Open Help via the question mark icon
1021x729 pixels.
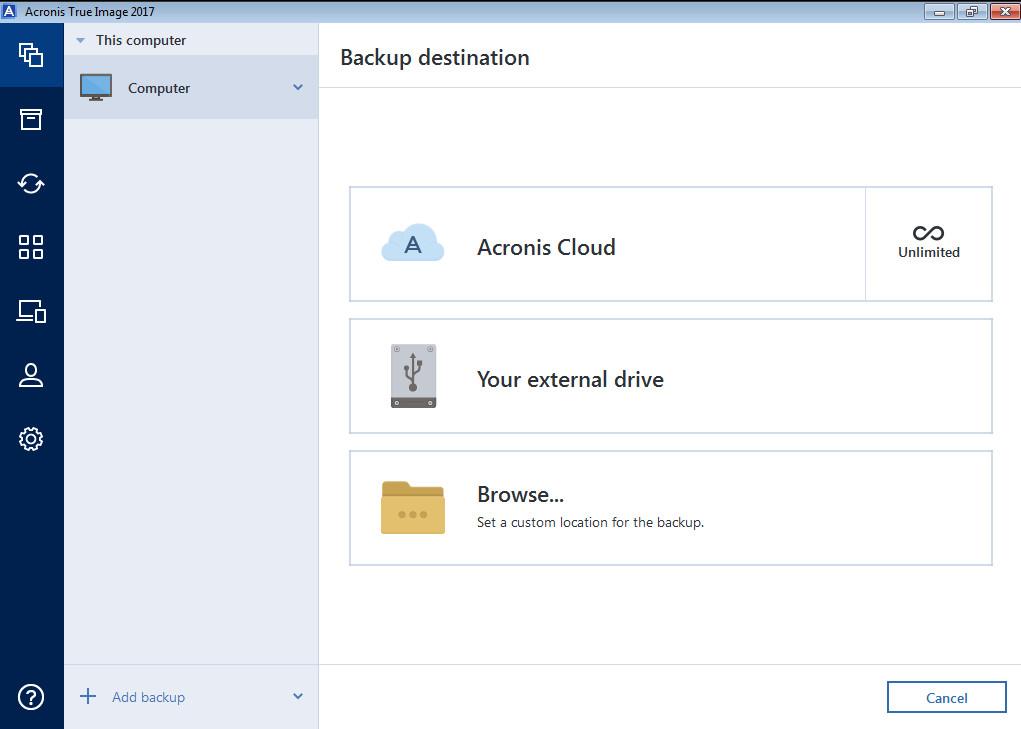point(31,697)
